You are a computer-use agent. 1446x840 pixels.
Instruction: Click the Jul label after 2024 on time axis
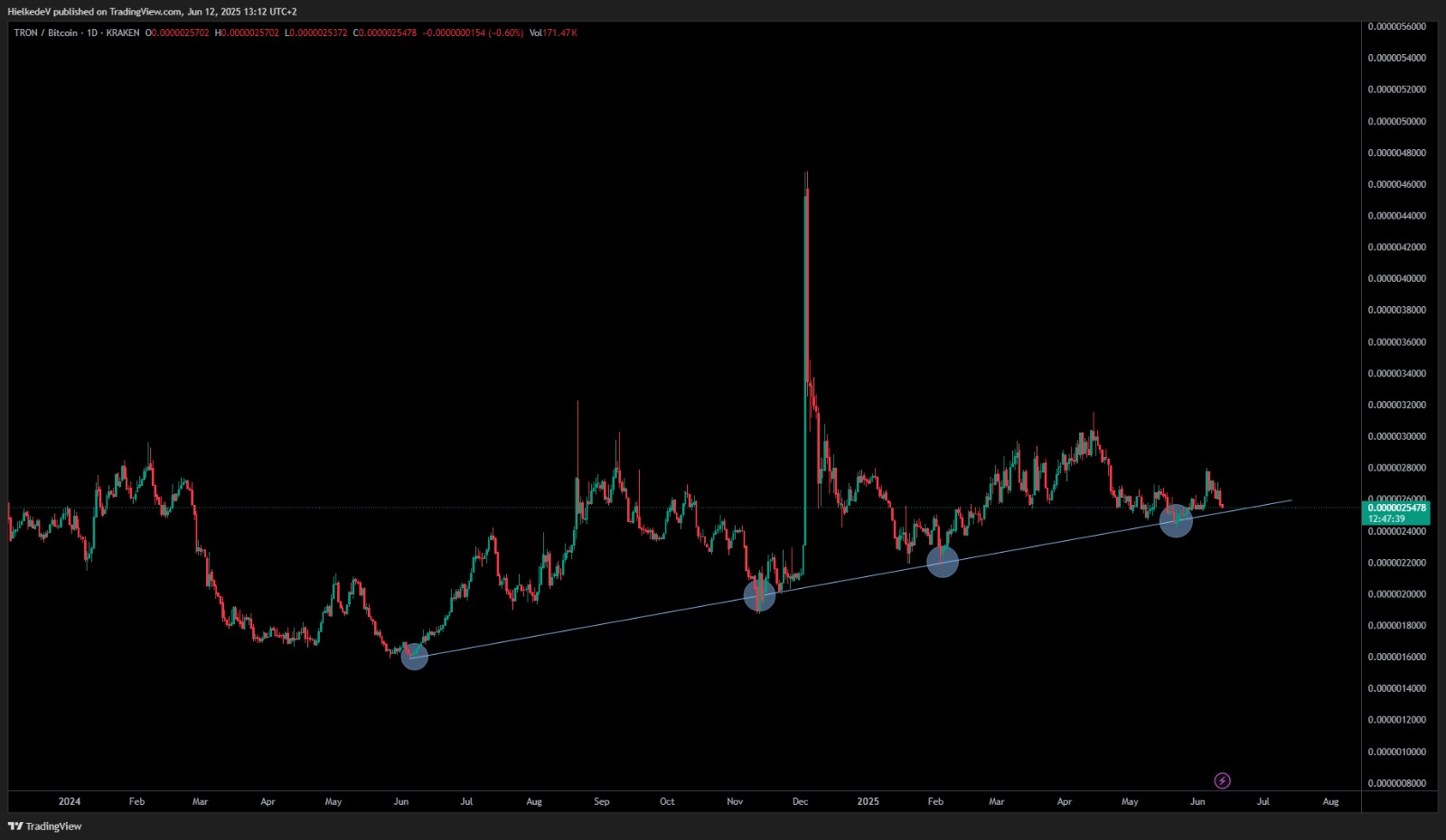(x=466, y=801)
